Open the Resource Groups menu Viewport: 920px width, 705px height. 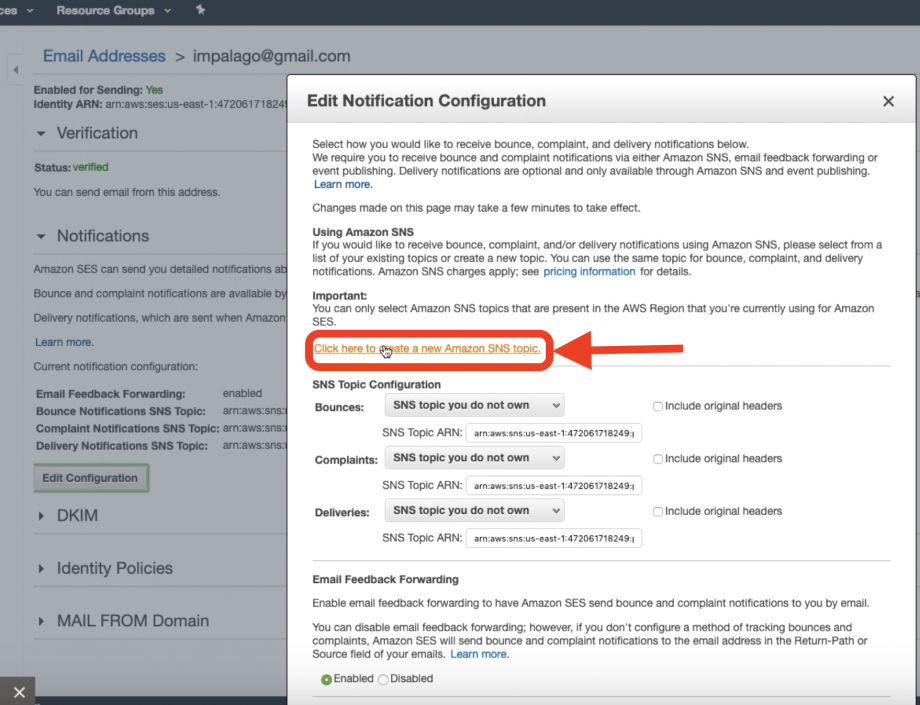112,10
